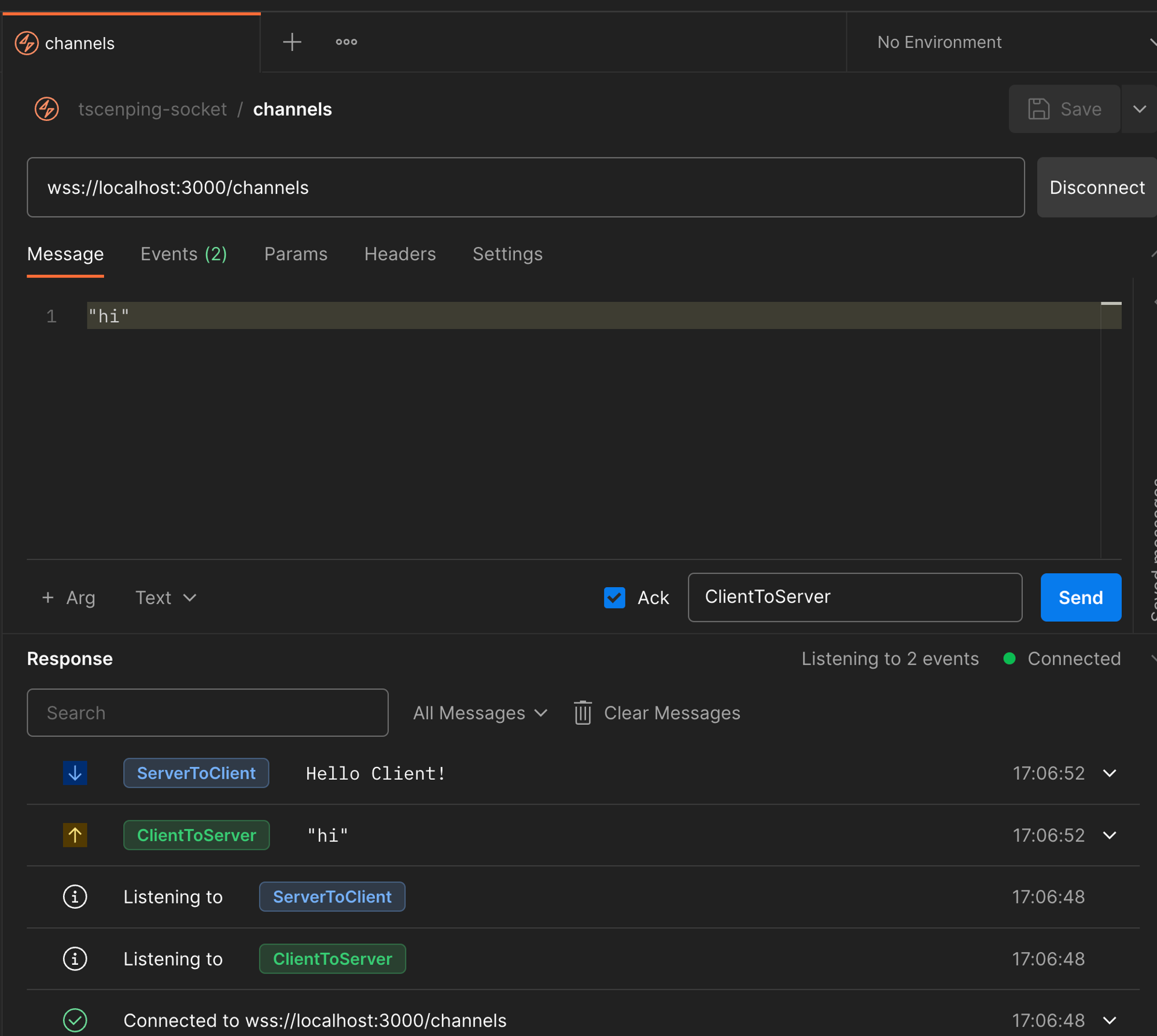This screenshot has height=1036, width=1157.
Task: Uncheck the Ack checkbox
Action: (x=614, y=597)
